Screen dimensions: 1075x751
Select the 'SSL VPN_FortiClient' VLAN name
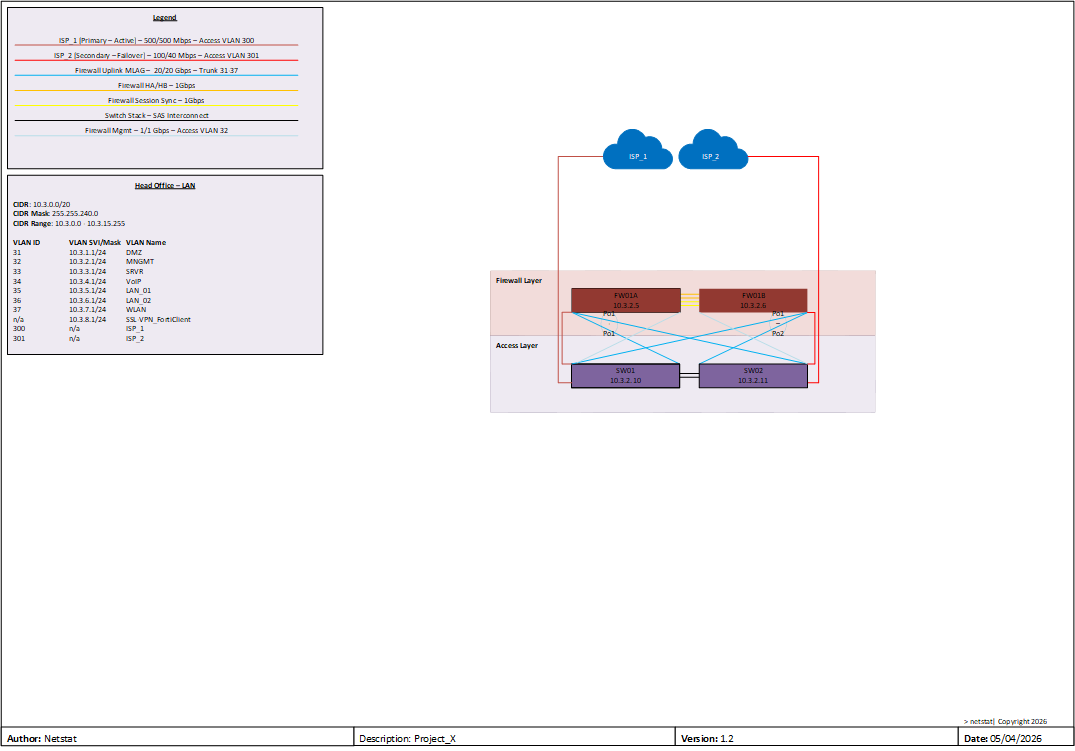[158, 320]
